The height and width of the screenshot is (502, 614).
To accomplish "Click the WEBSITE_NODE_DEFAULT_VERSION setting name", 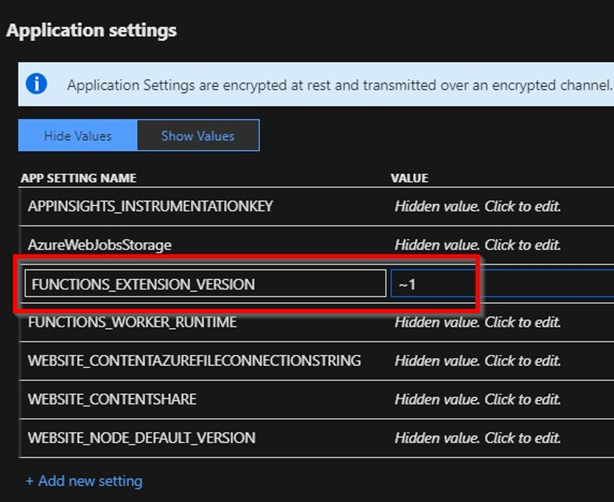I will pos(141,437).
